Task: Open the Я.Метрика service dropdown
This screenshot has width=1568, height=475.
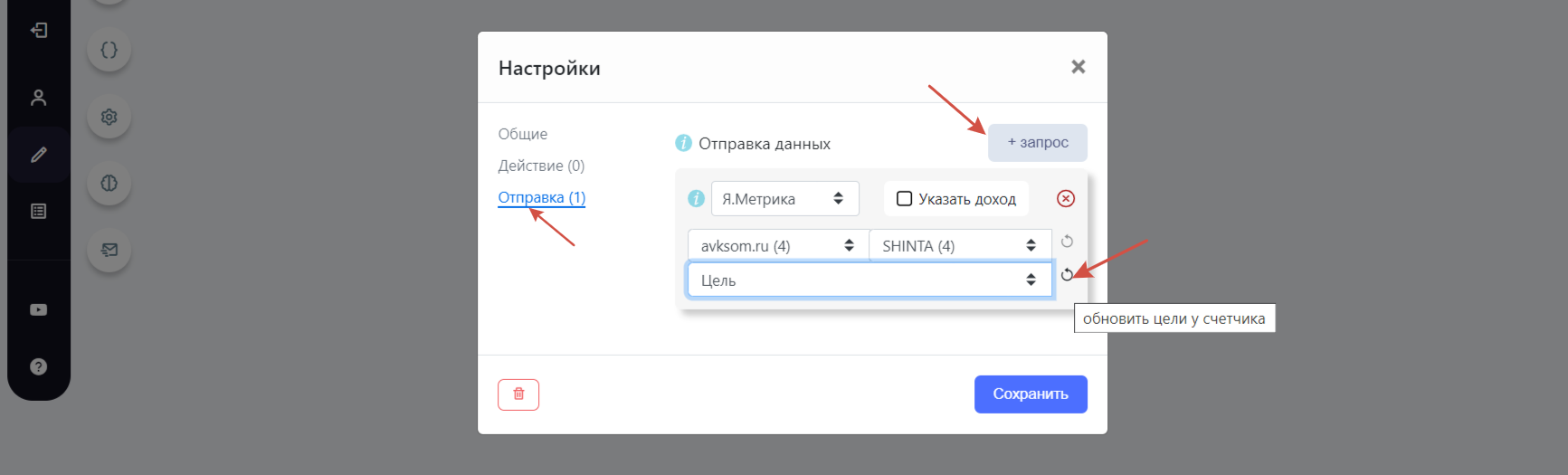Action: (x=784, y=199)
